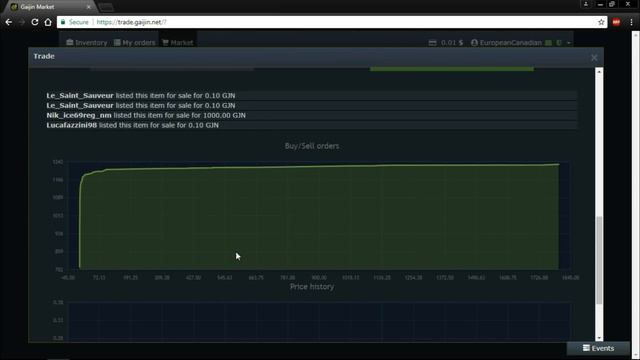Click the 1000.00 GJN listing price text

point(224,116)
